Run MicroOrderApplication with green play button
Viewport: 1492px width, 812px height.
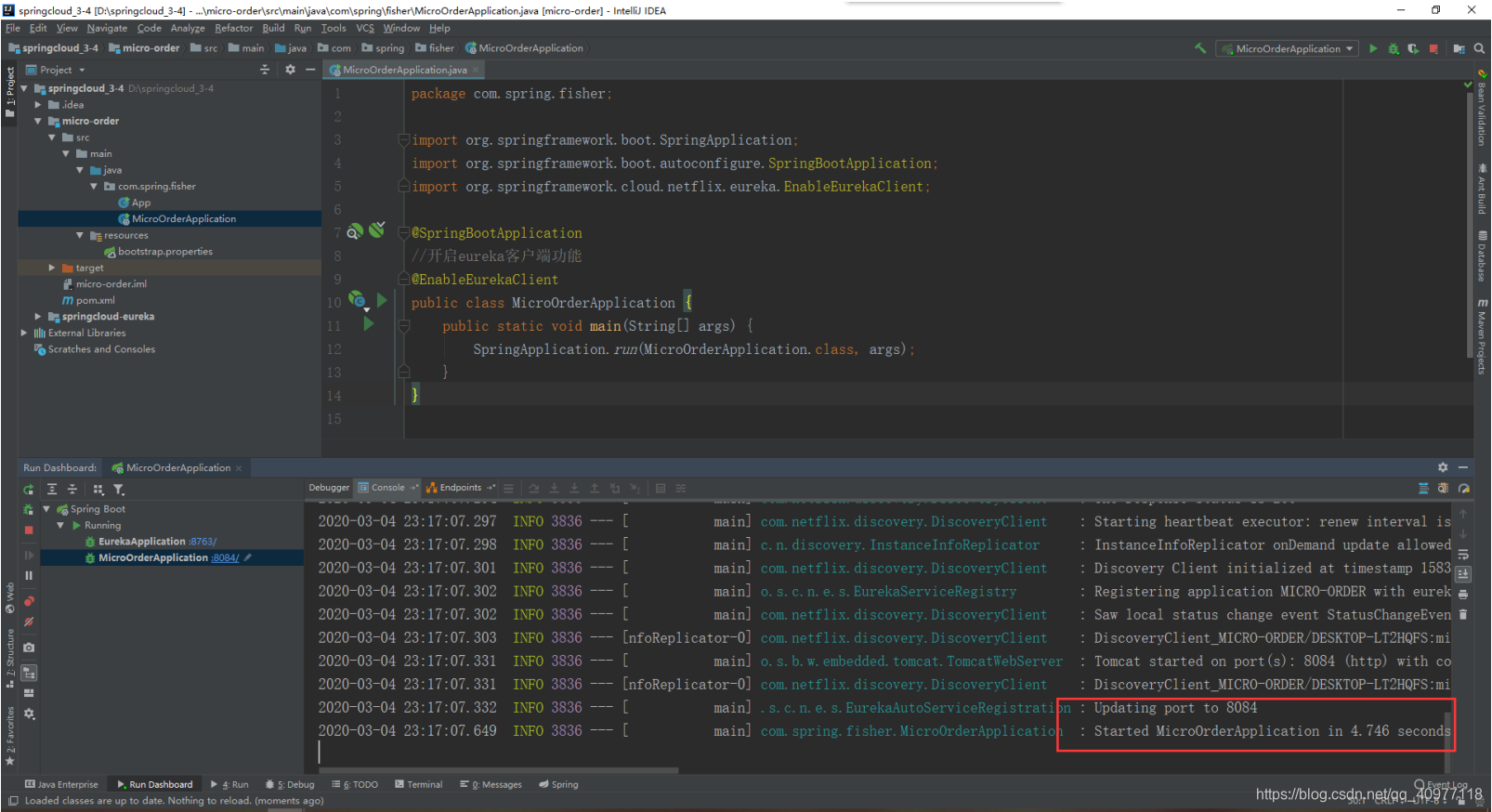tap(1373, 48)
